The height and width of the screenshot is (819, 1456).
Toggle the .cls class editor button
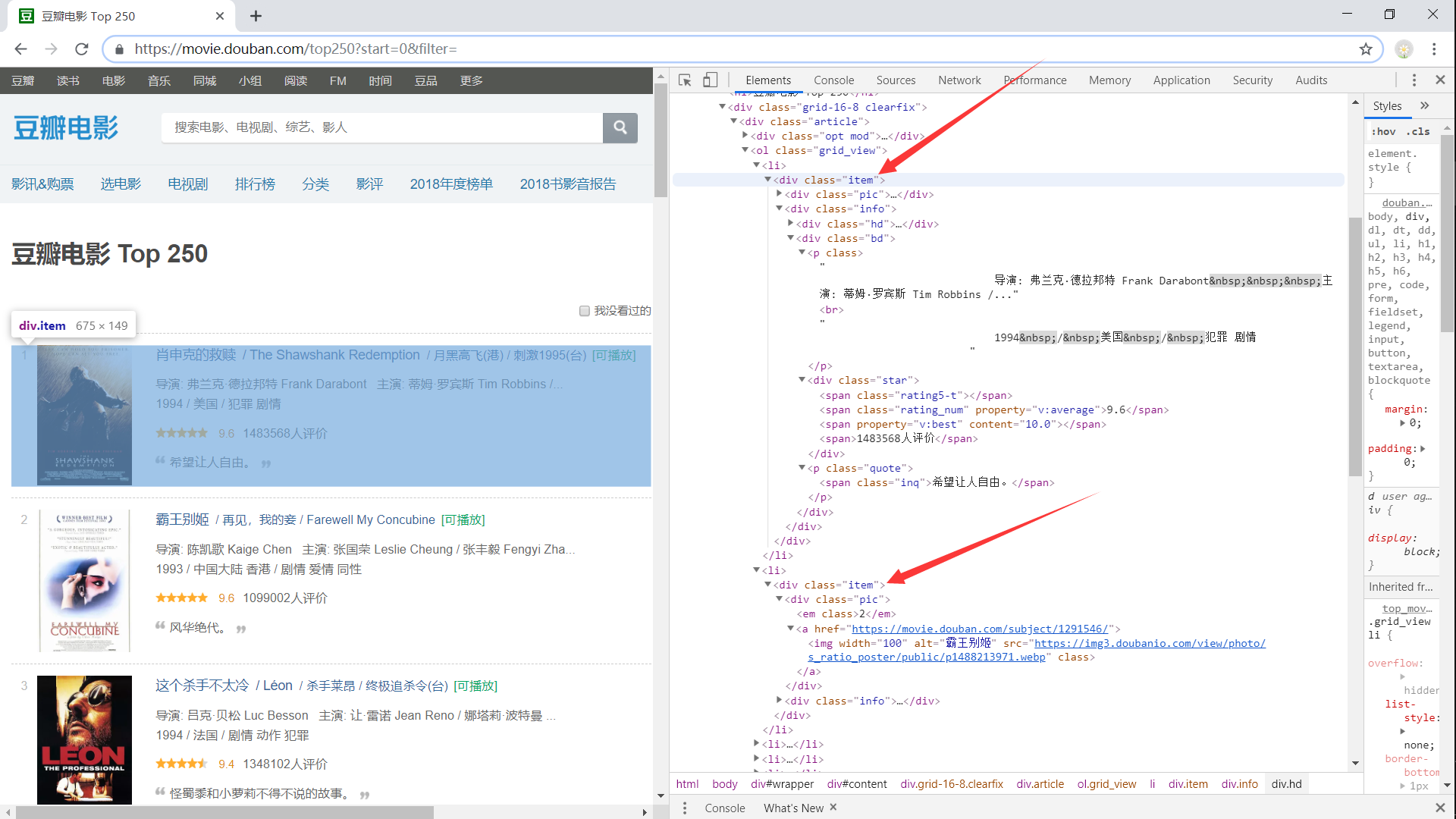tap(1417, 131)
